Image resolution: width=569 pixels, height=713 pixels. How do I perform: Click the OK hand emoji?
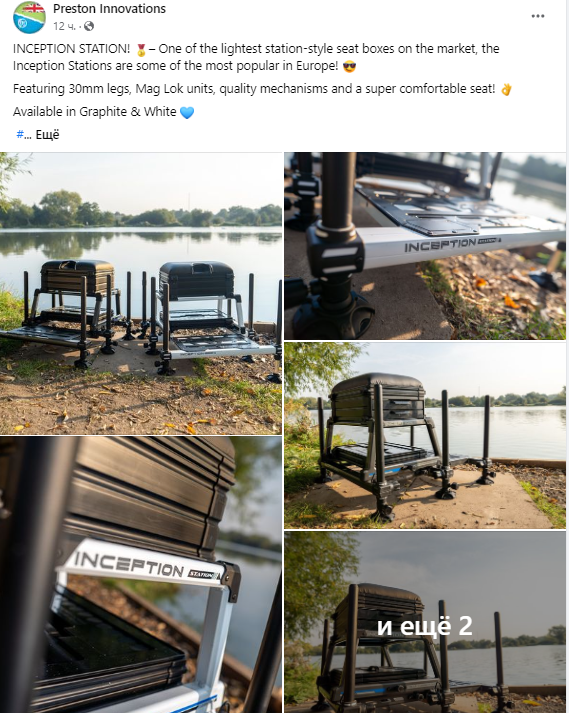[x=506, y=90]
